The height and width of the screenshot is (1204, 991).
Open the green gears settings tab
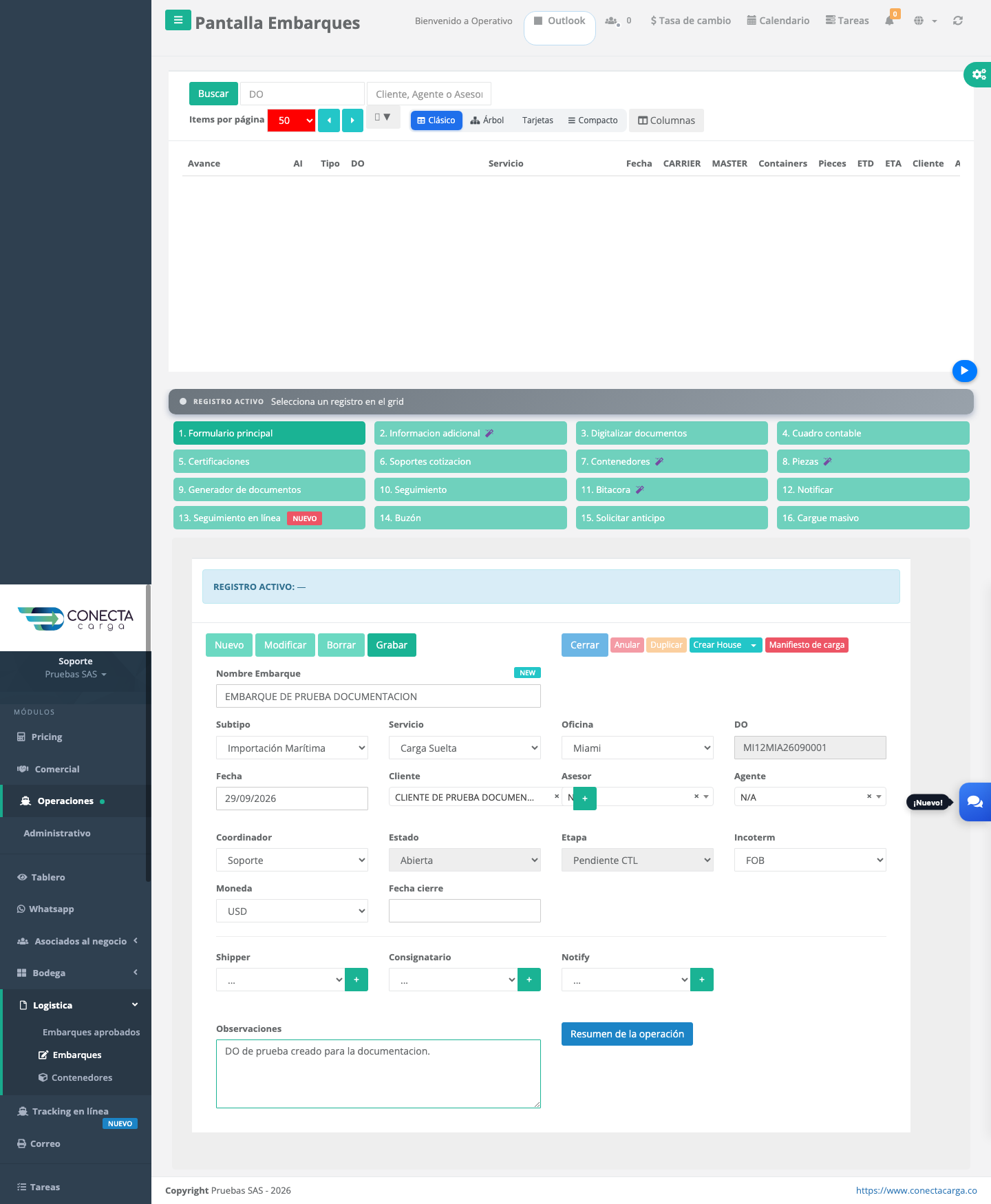978,74
